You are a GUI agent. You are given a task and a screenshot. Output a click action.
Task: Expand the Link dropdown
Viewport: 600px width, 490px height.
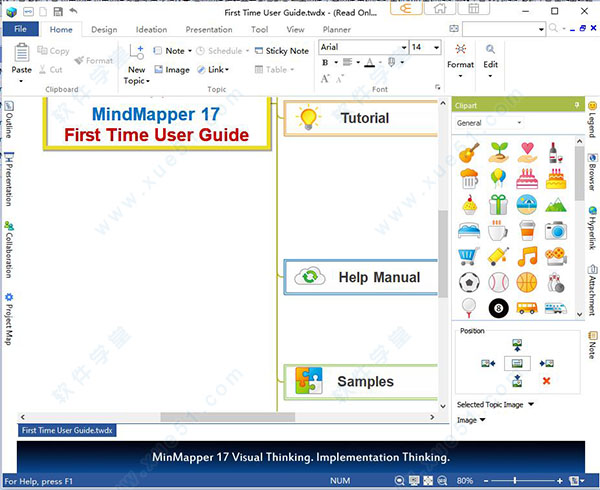click(227, 70)
